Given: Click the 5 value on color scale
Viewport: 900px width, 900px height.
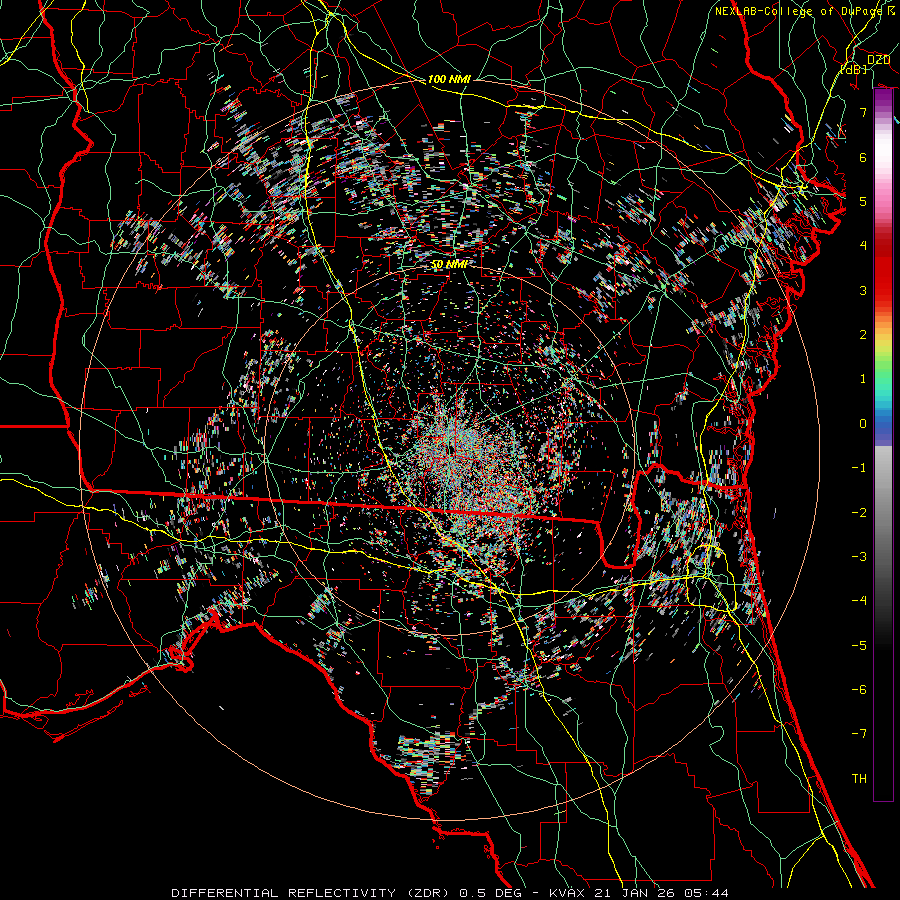Looking at the screenshot, I should click(x=863, y=201).
